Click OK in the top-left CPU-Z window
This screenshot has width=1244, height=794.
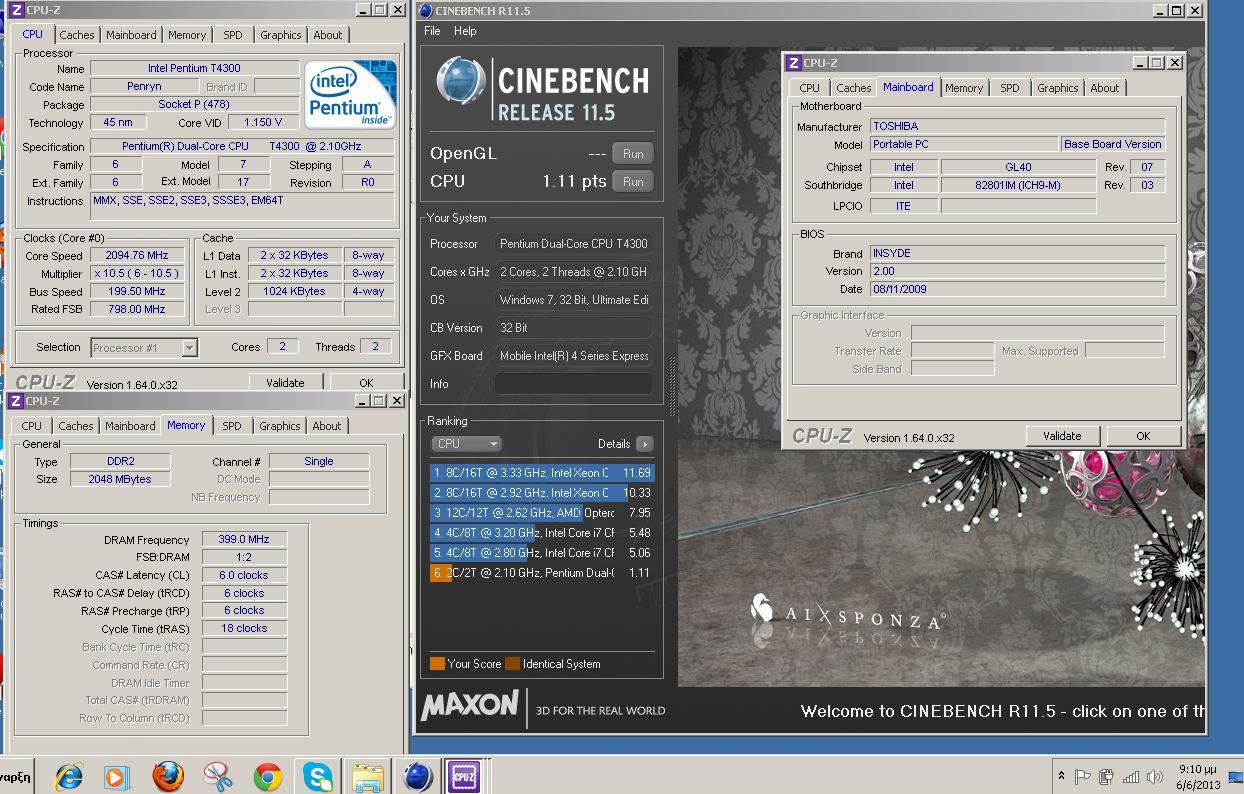coord(366,382)
